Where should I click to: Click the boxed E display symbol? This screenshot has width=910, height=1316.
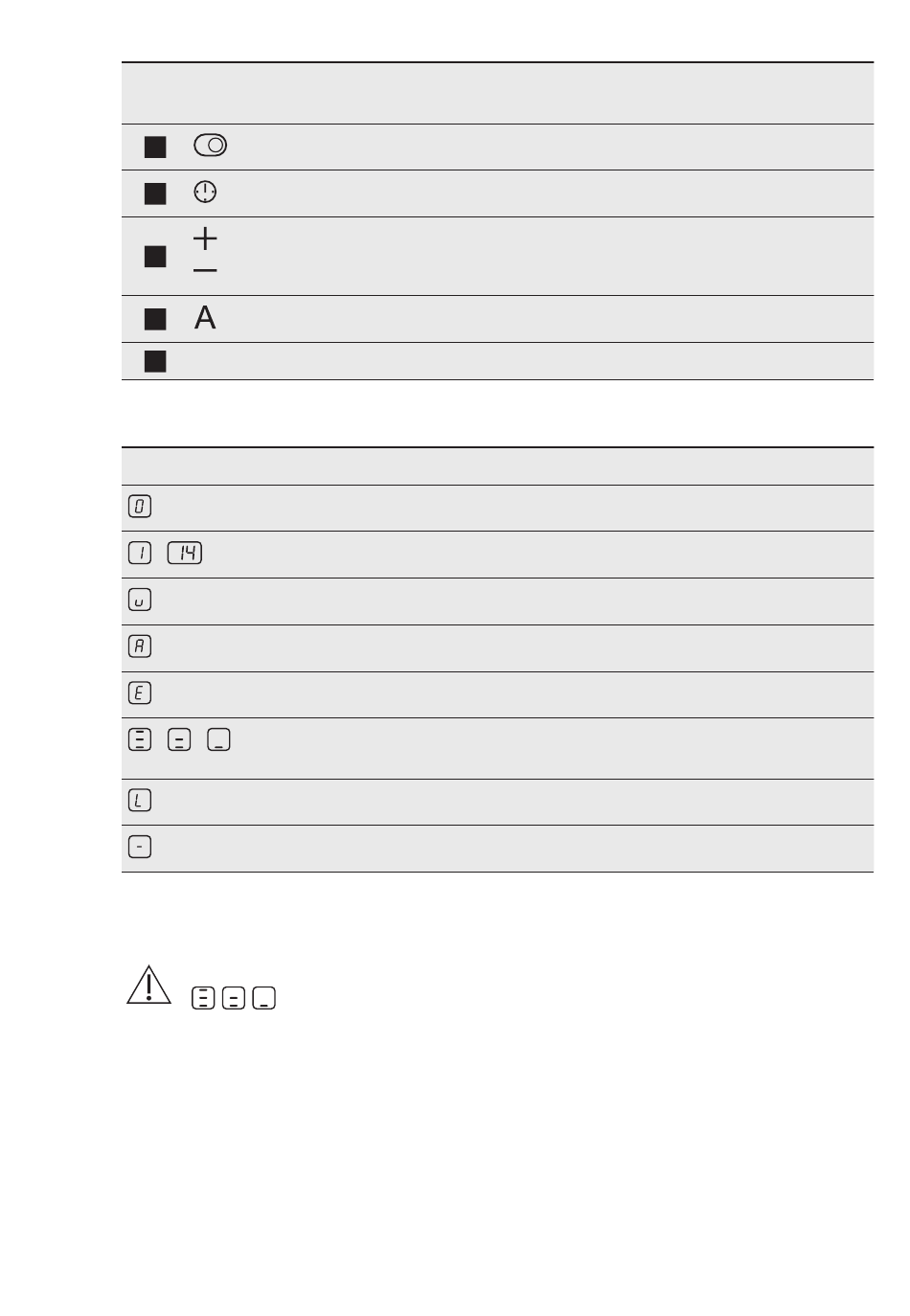140,692
